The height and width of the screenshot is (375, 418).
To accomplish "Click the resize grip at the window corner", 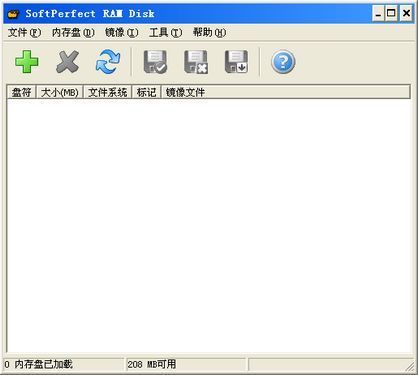I will click(410, 367).
